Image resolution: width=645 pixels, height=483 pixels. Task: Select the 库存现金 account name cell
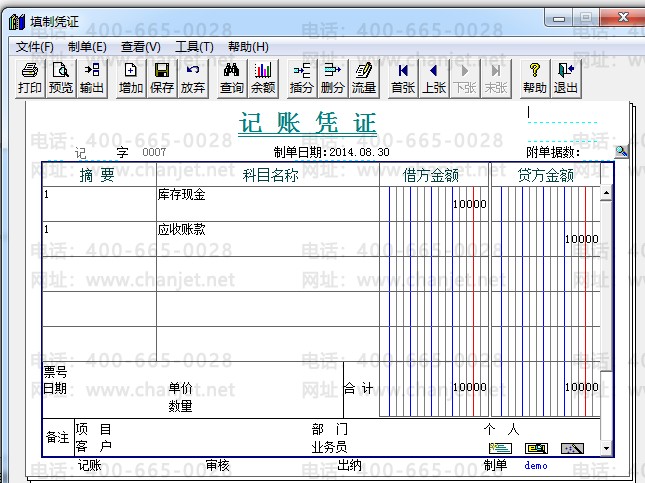[266, 203]
